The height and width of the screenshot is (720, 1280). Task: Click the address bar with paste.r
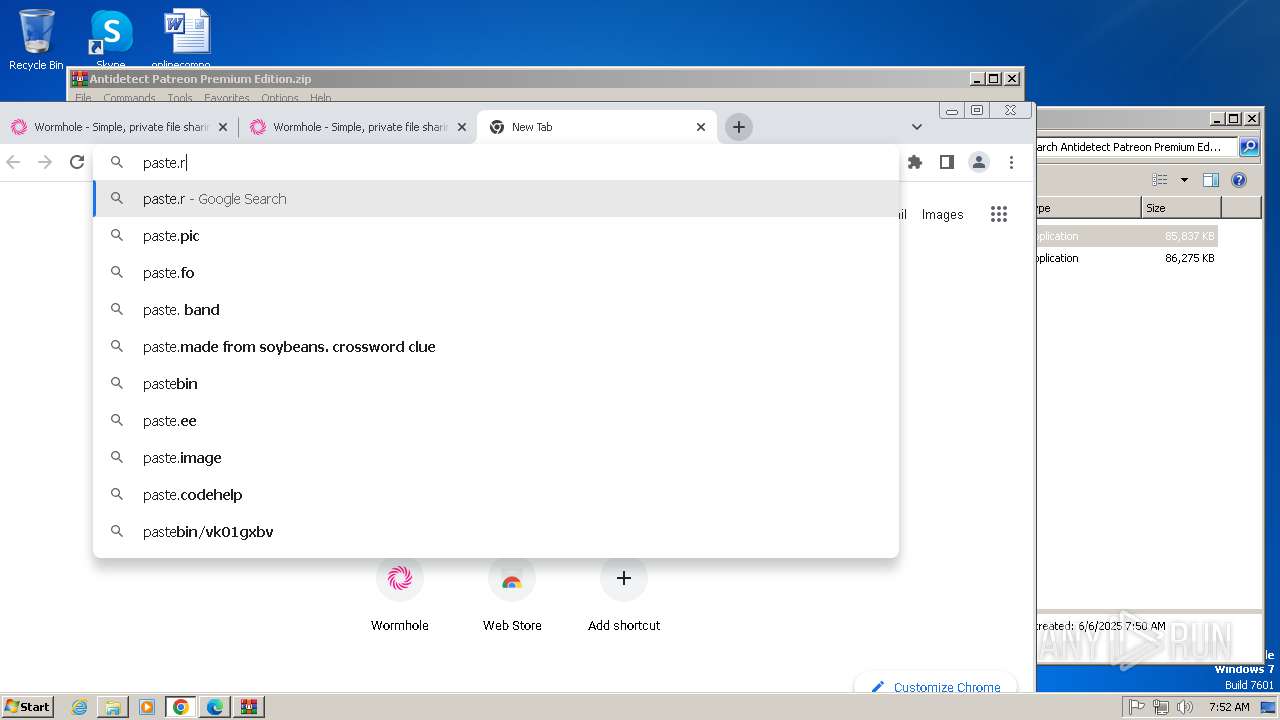495,162
